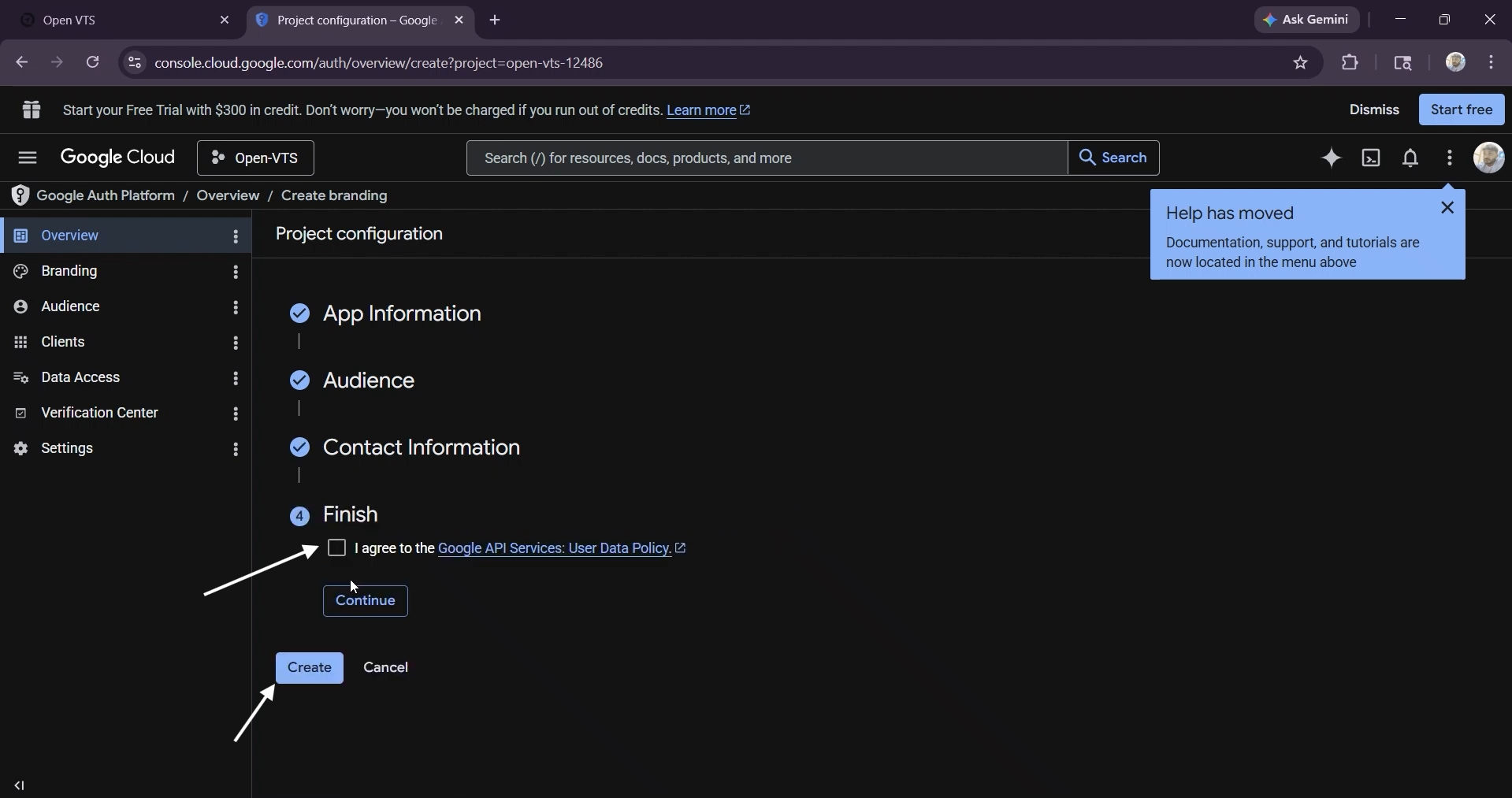The width and height of the screenshot is (1512, 798).
Task: Close the Open VTS browser tab
Action: (225, 20)
